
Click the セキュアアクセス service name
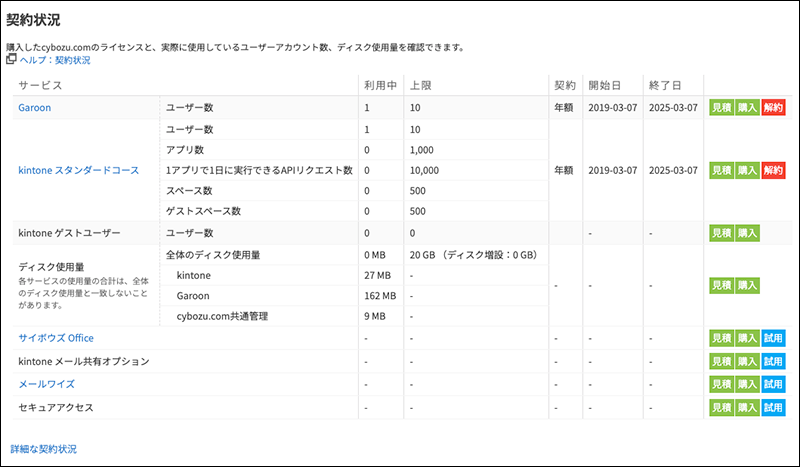tap(56, 407)
